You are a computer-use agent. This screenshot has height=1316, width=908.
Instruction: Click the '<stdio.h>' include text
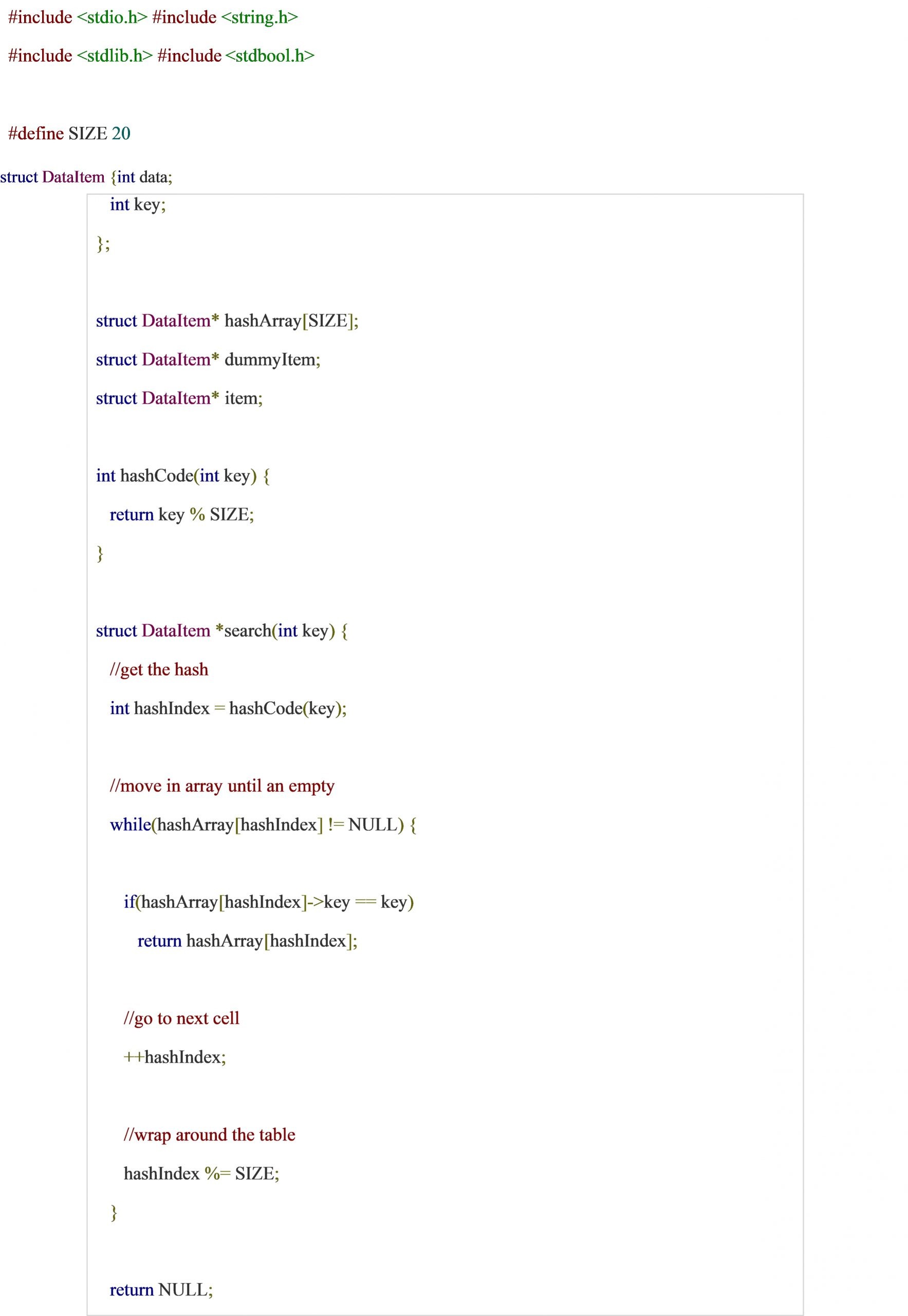(x=112, y=17)
